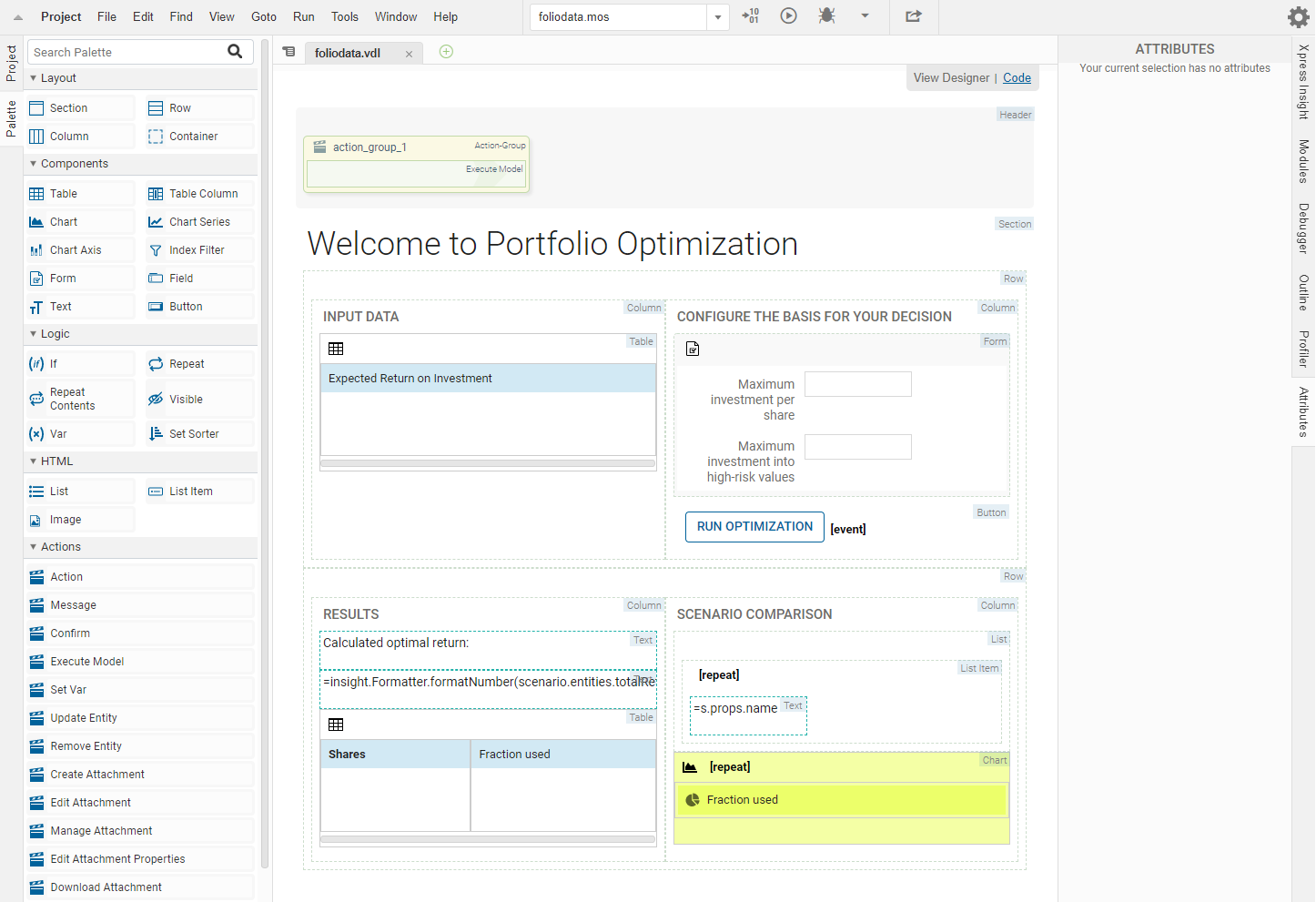Open the settings gear icon

1299,16
